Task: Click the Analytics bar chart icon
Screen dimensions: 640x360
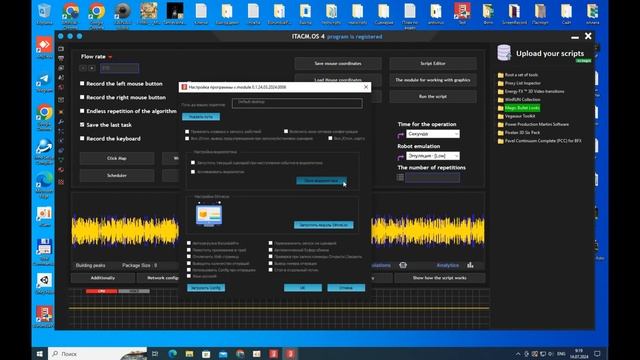Action: (470, 265)
